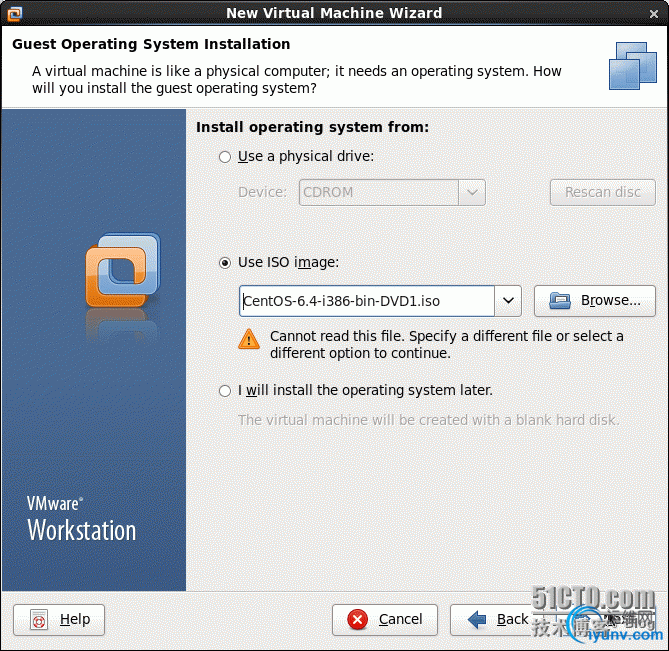Open Help for the wizard
Viewport: 669px width, 651px height.
click(59, 619)
